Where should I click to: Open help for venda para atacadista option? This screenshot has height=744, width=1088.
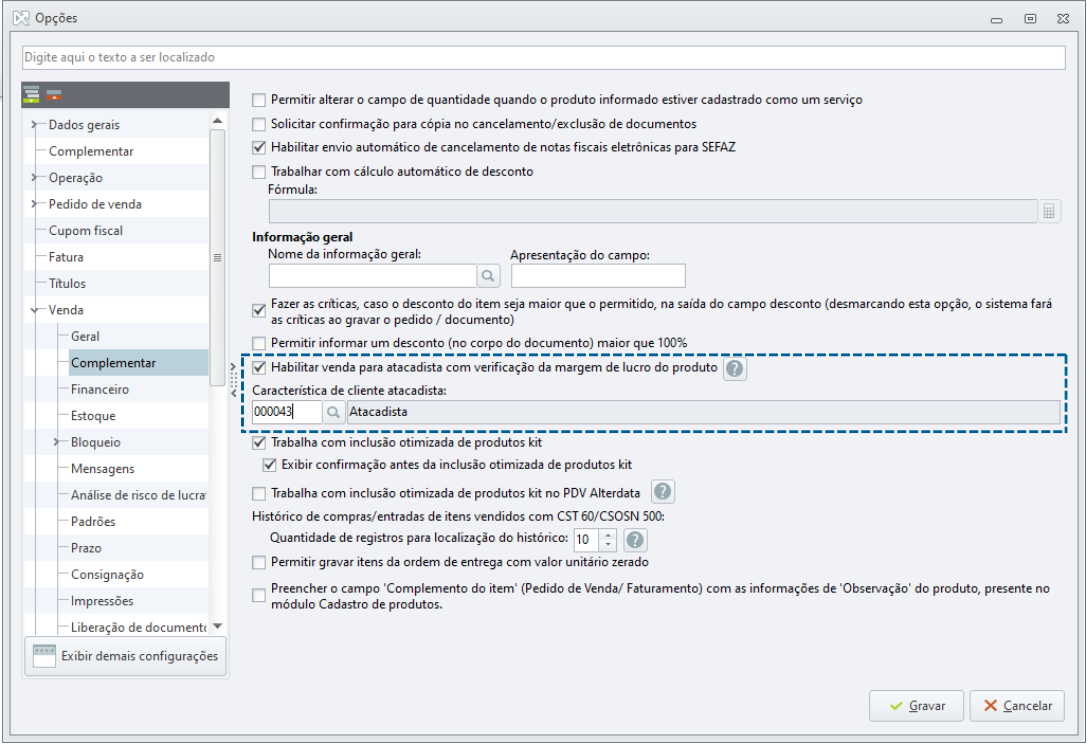[734, 368]
